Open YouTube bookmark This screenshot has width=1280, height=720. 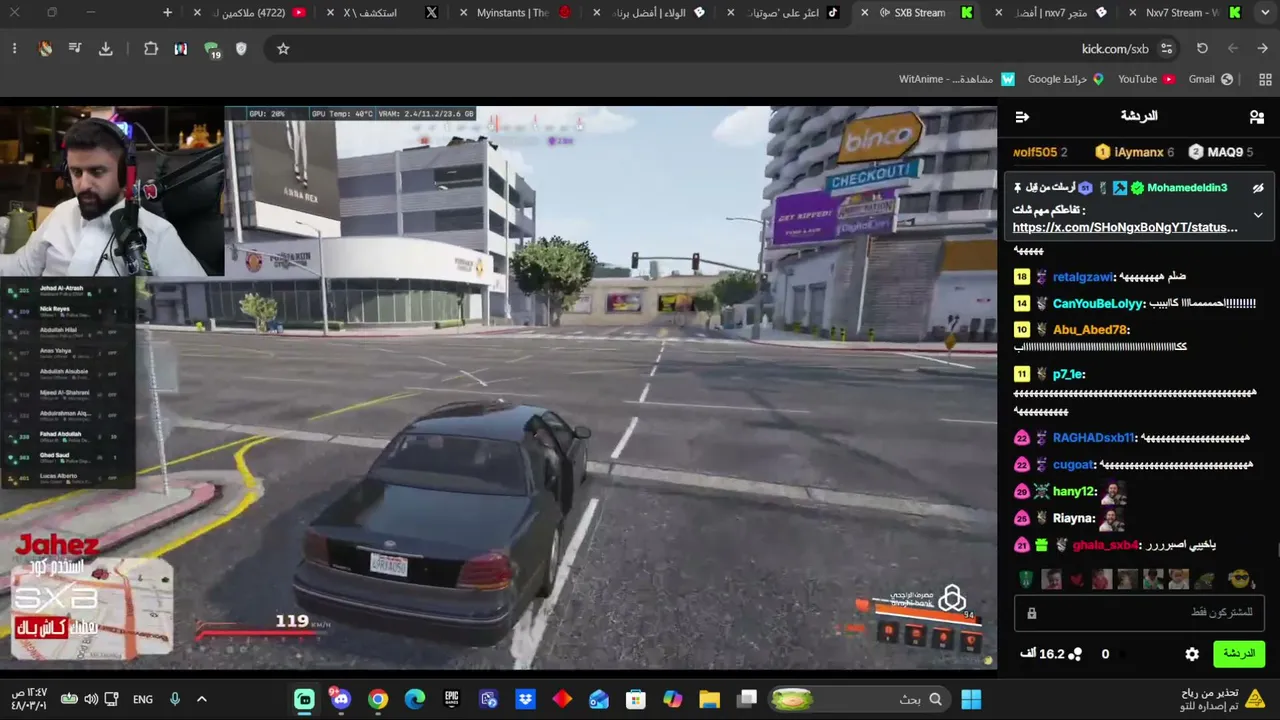1146,79
